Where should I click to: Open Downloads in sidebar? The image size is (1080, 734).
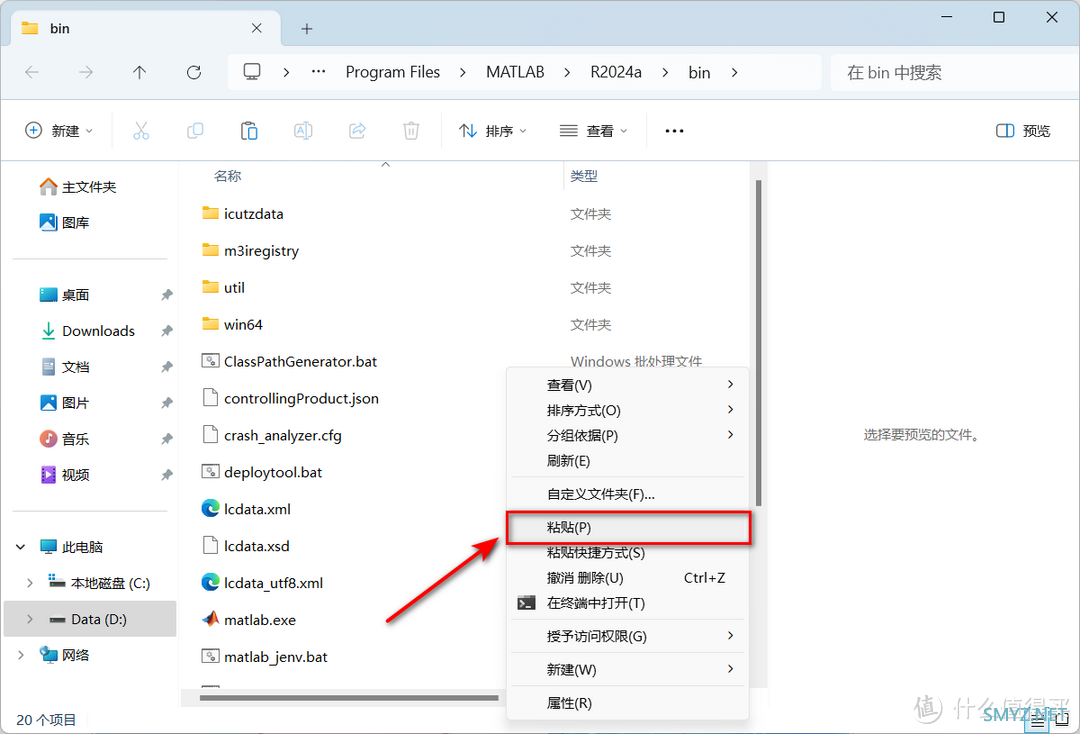[x=87, y=331]
